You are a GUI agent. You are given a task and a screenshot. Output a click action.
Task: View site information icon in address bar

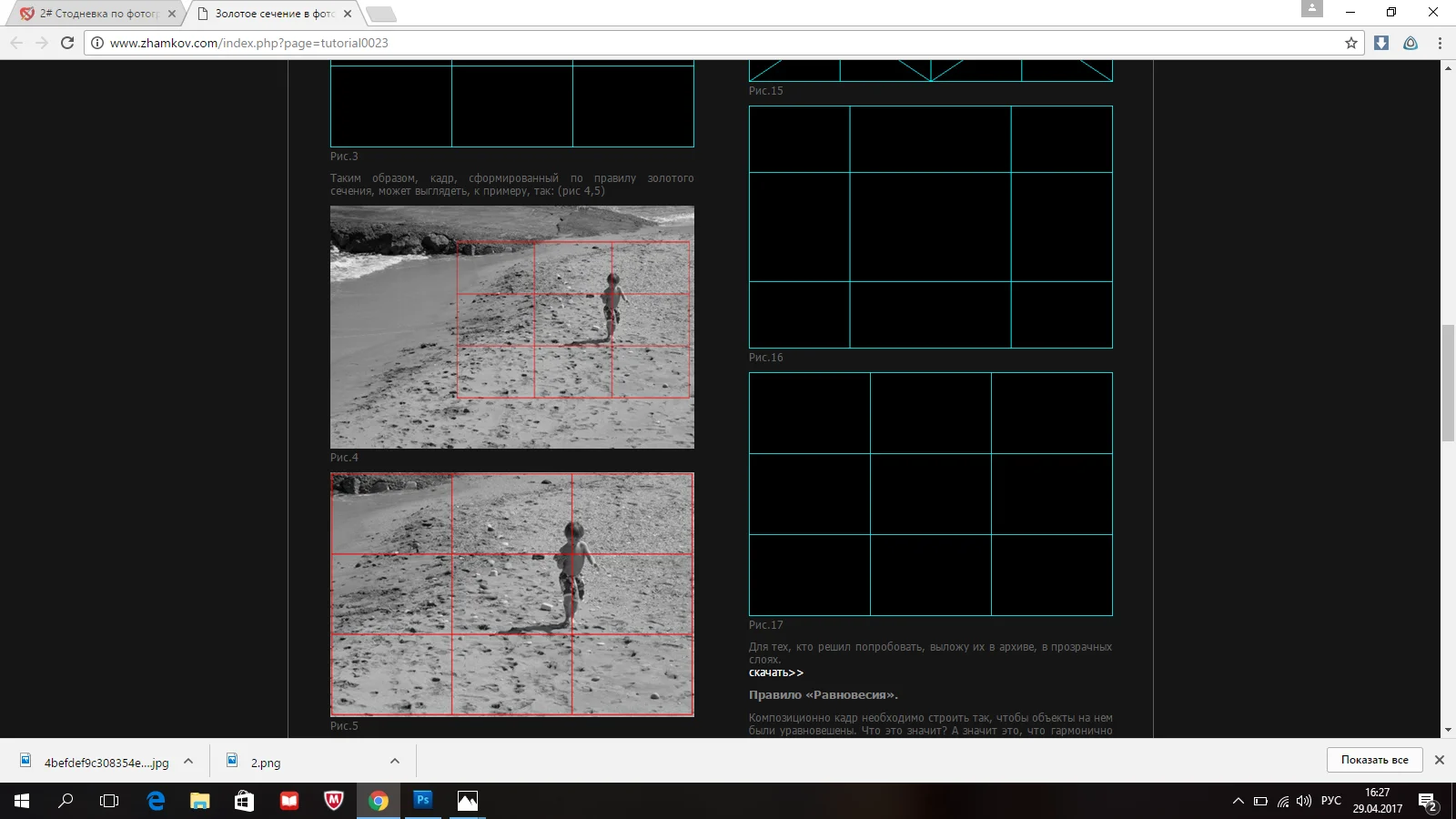click(97, 43)
